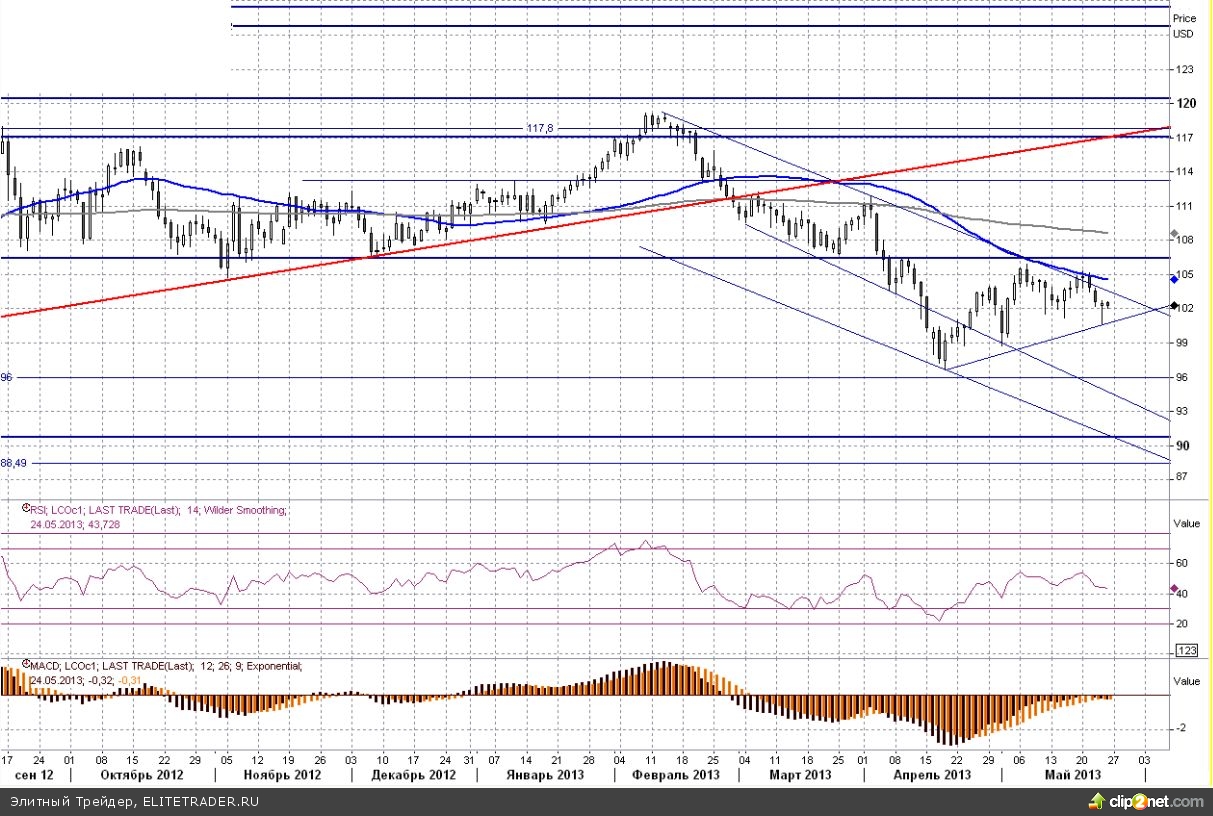Click the 88,49 support level label
The width and height of the screenshot is (1213, 816).
[x=14, y=463]
